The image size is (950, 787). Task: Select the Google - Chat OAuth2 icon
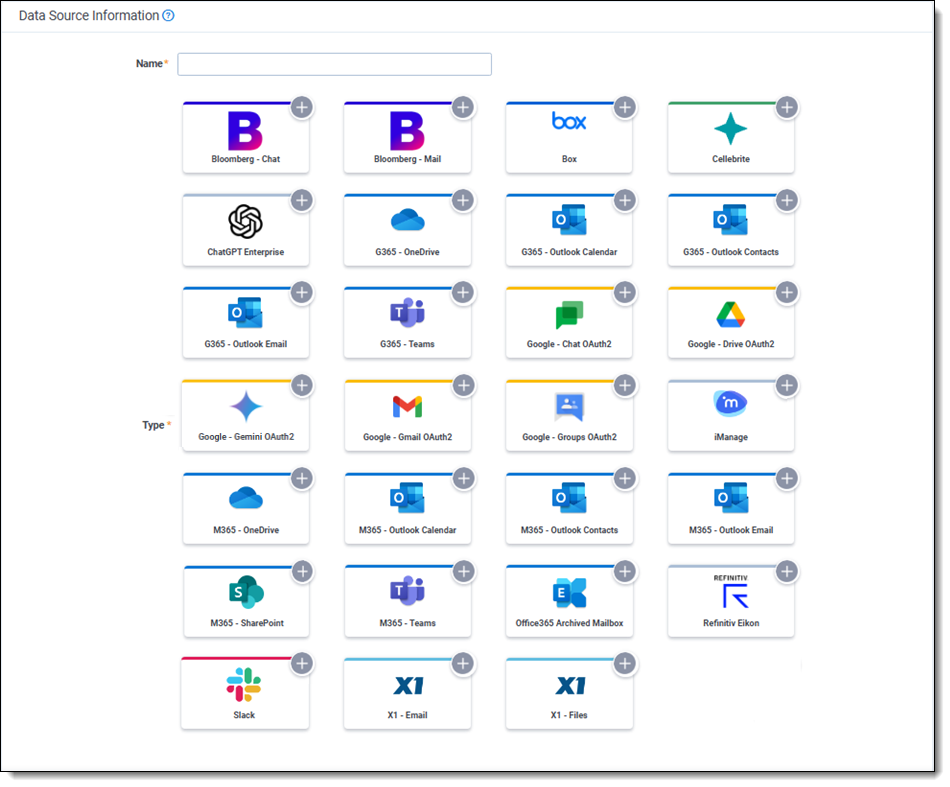click(x=569, y=314)
